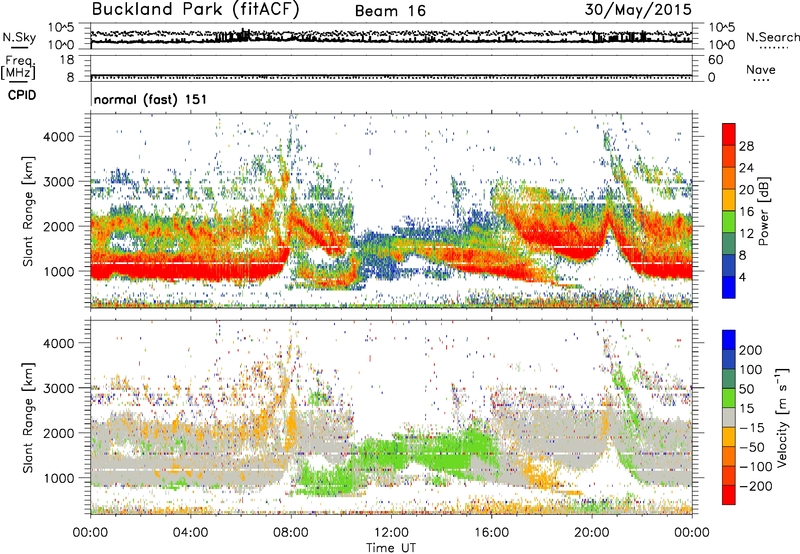Click '4000' tick on power panel
The width and height of the screenshot is (800, 554).
[59, 137]
